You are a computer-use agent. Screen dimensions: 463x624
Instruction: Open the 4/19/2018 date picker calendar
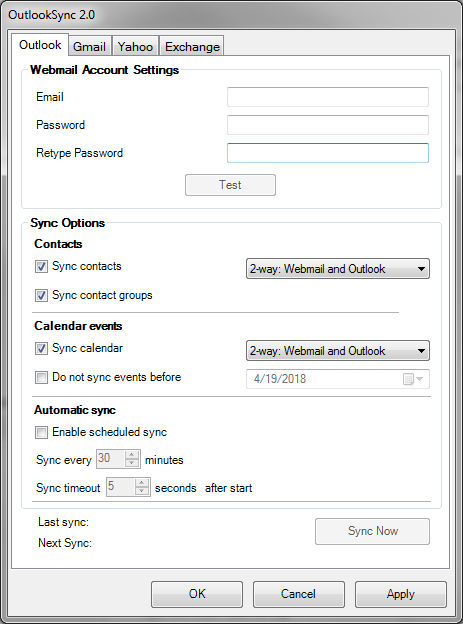(x=413, y=379)
